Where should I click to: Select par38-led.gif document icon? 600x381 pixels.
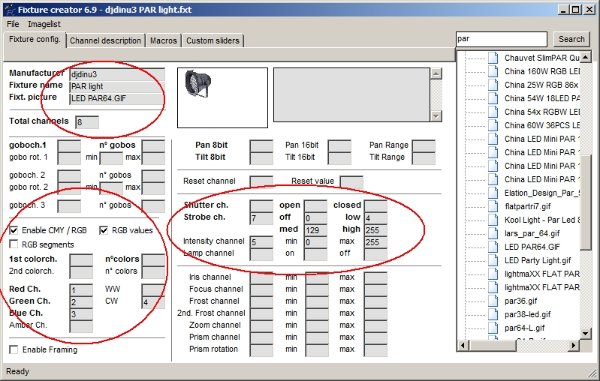[493, 314]
